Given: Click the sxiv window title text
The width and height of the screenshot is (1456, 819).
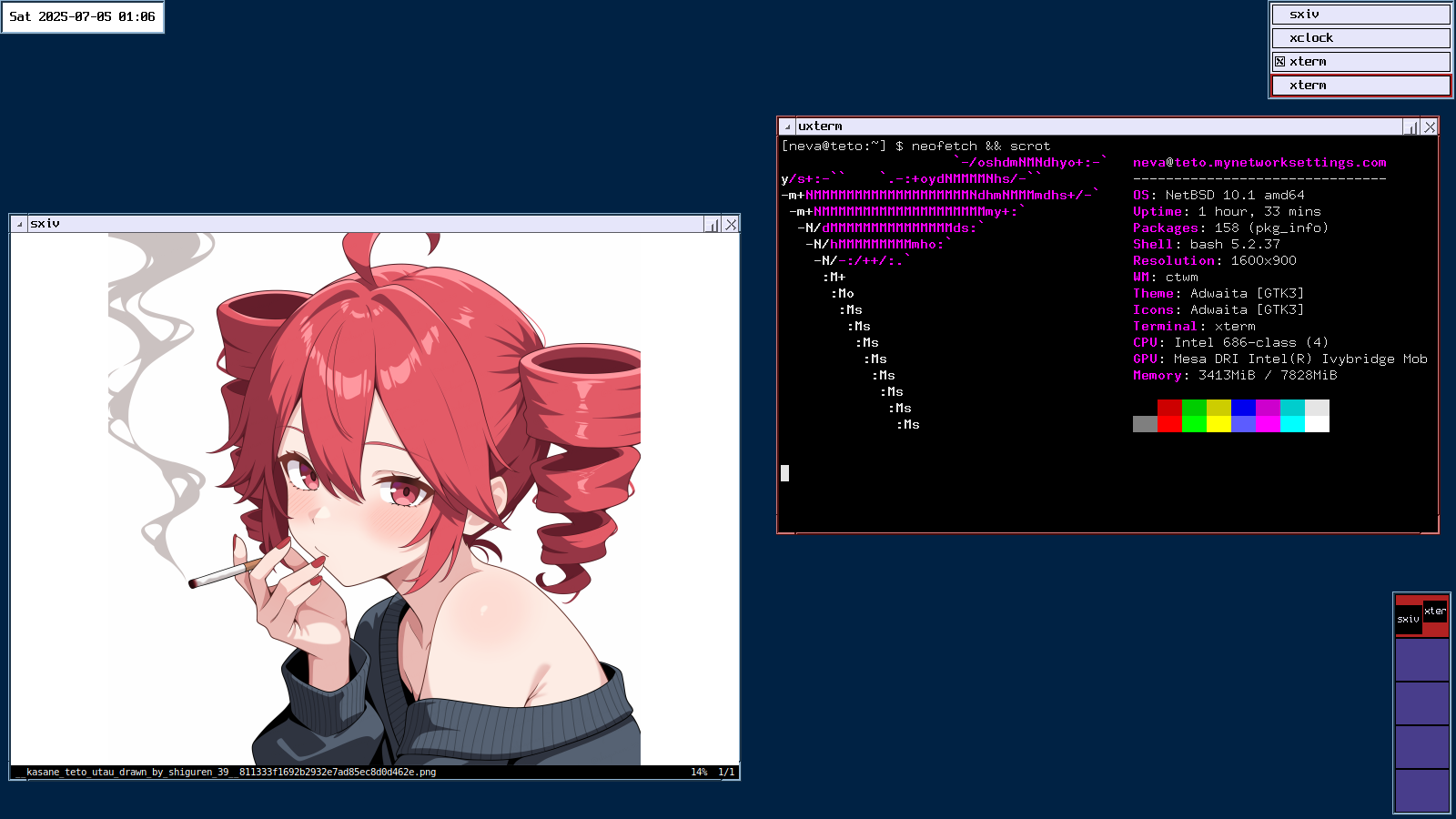Looking at the screenshot, I should click(45, 224).
